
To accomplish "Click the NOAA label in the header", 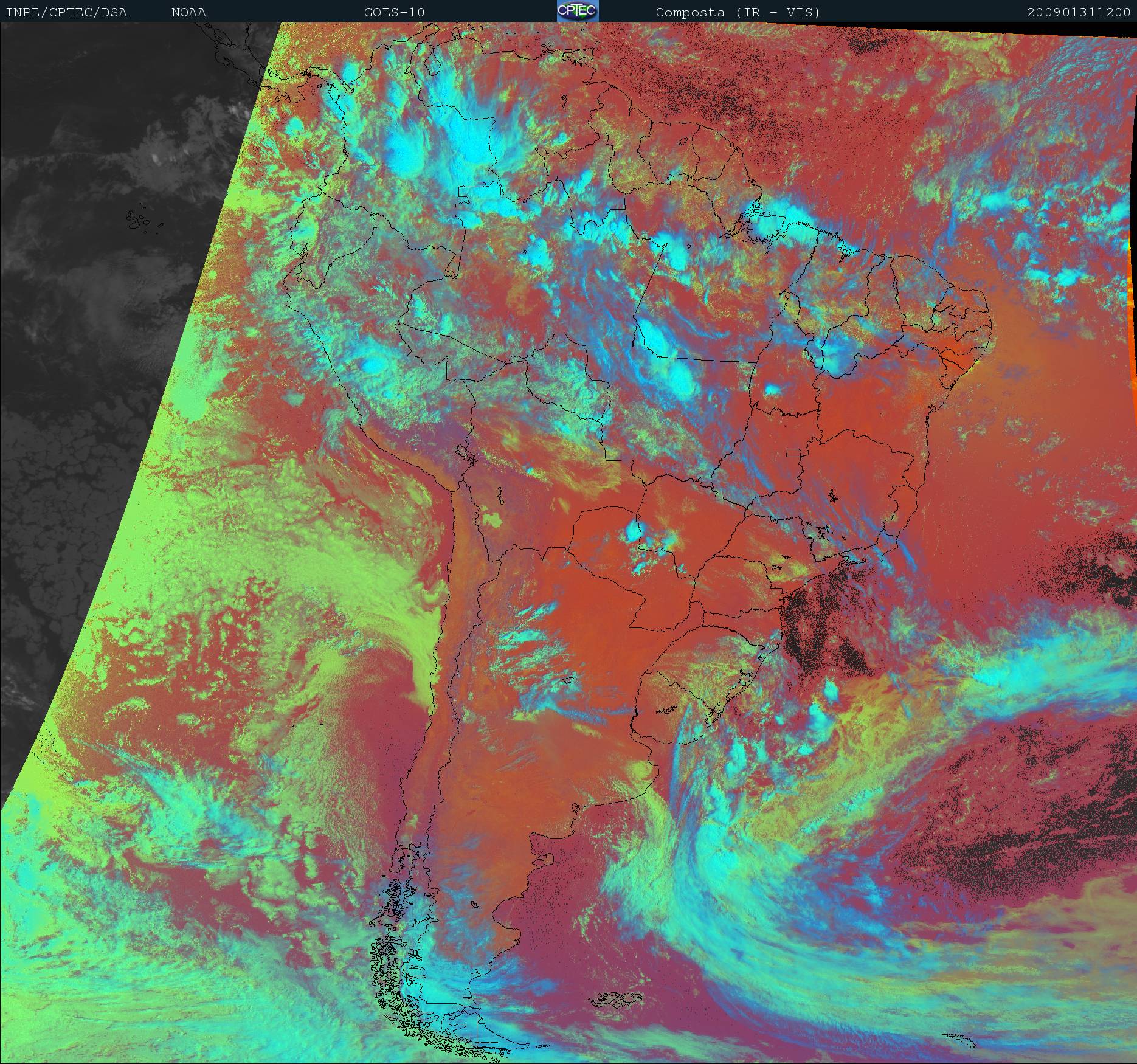I will point(188,13).
